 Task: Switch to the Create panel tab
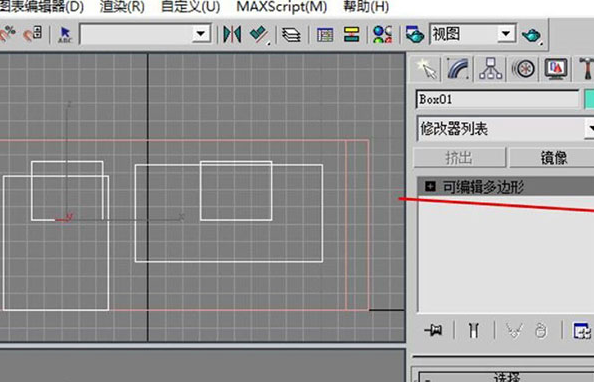point(427,69)
